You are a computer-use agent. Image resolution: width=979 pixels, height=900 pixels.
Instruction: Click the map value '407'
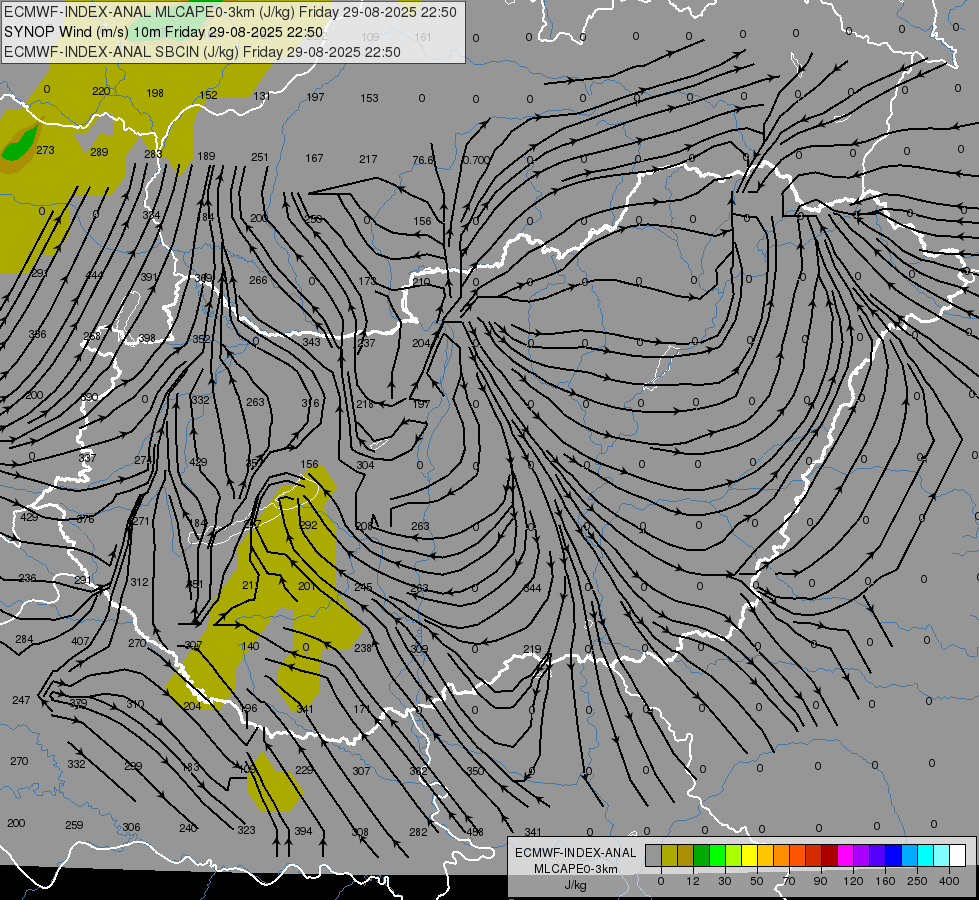81,641
